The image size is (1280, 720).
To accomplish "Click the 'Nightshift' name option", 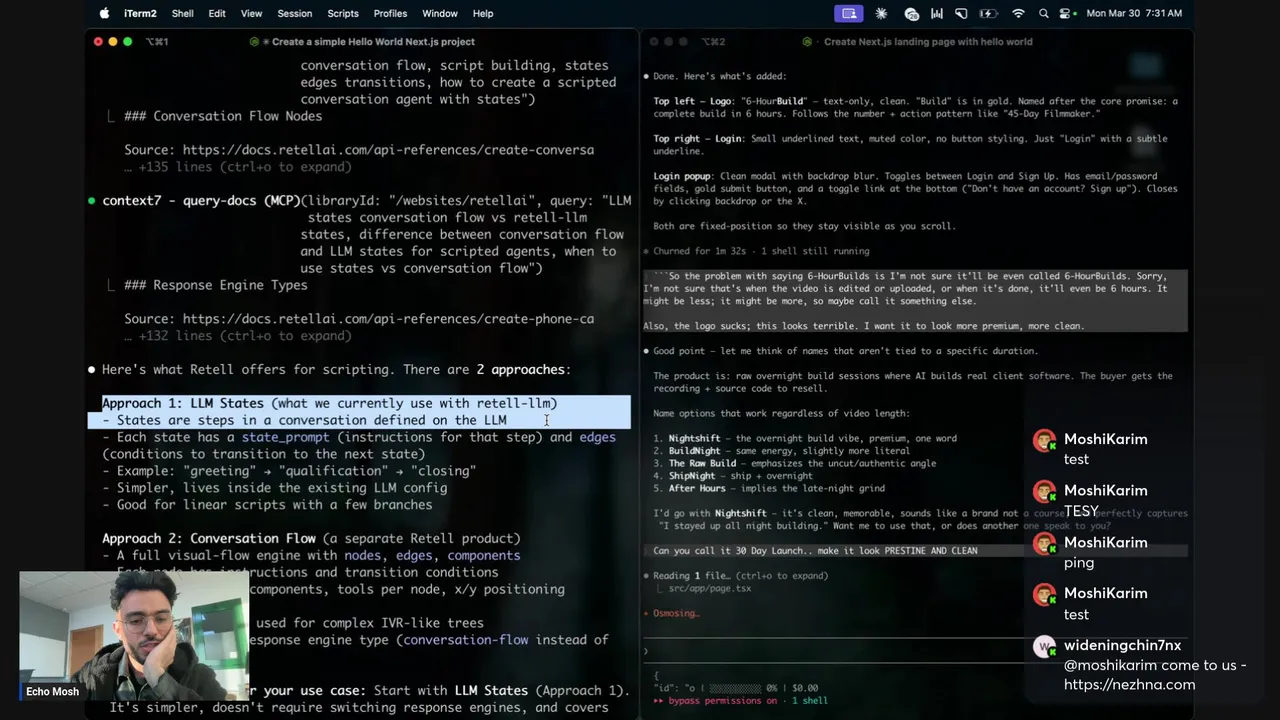I will click(x=696, y=438).
